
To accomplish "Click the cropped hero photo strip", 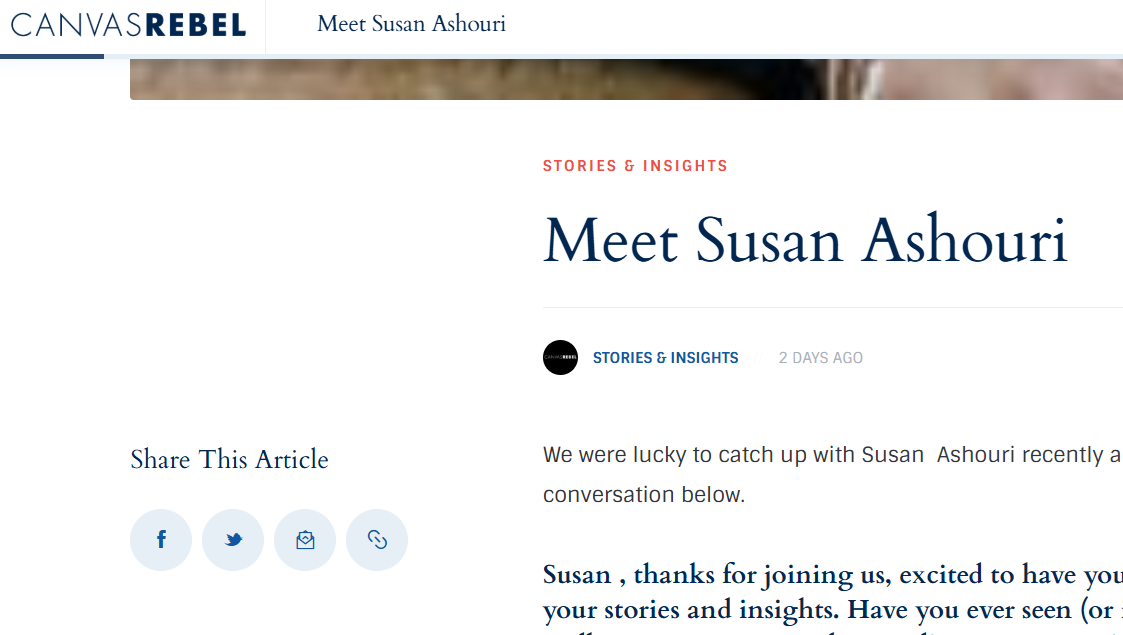I will point(626,79).
